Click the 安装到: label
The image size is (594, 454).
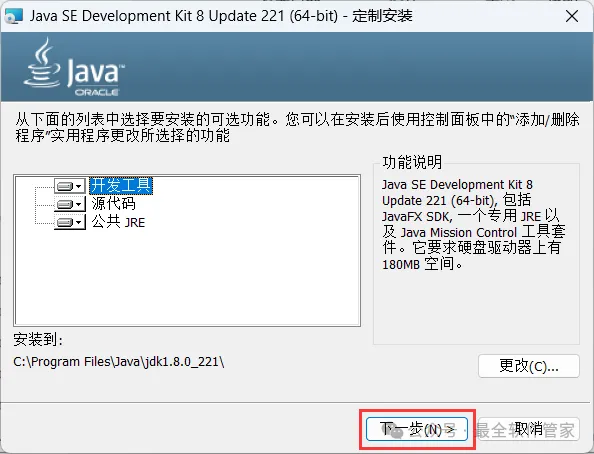[x=38, y=339]
